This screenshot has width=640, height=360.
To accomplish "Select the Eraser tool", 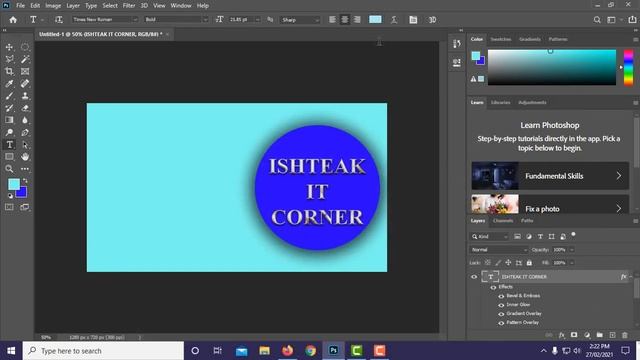I will pos(25,108).
